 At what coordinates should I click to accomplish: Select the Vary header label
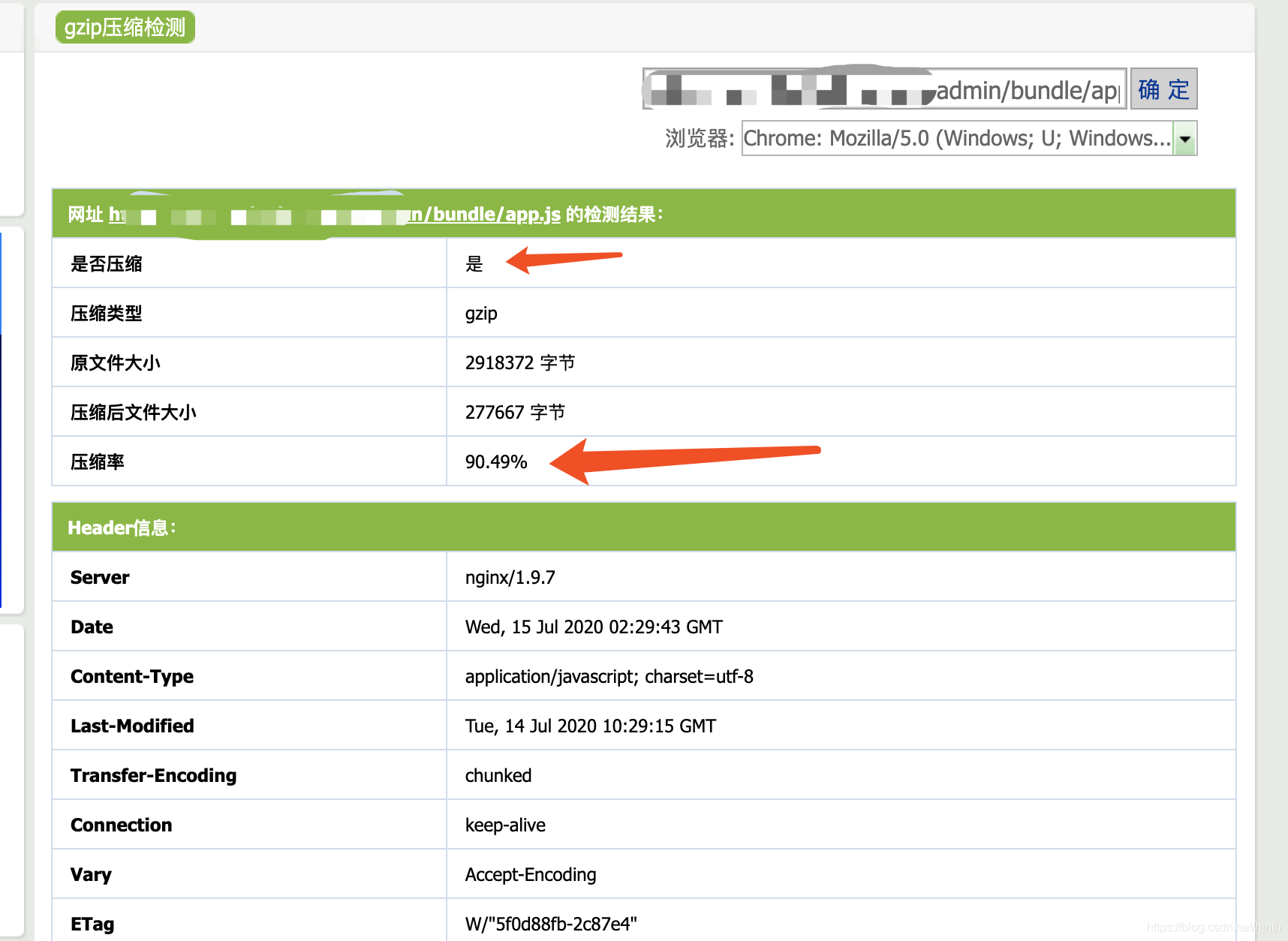pos(91,875)
